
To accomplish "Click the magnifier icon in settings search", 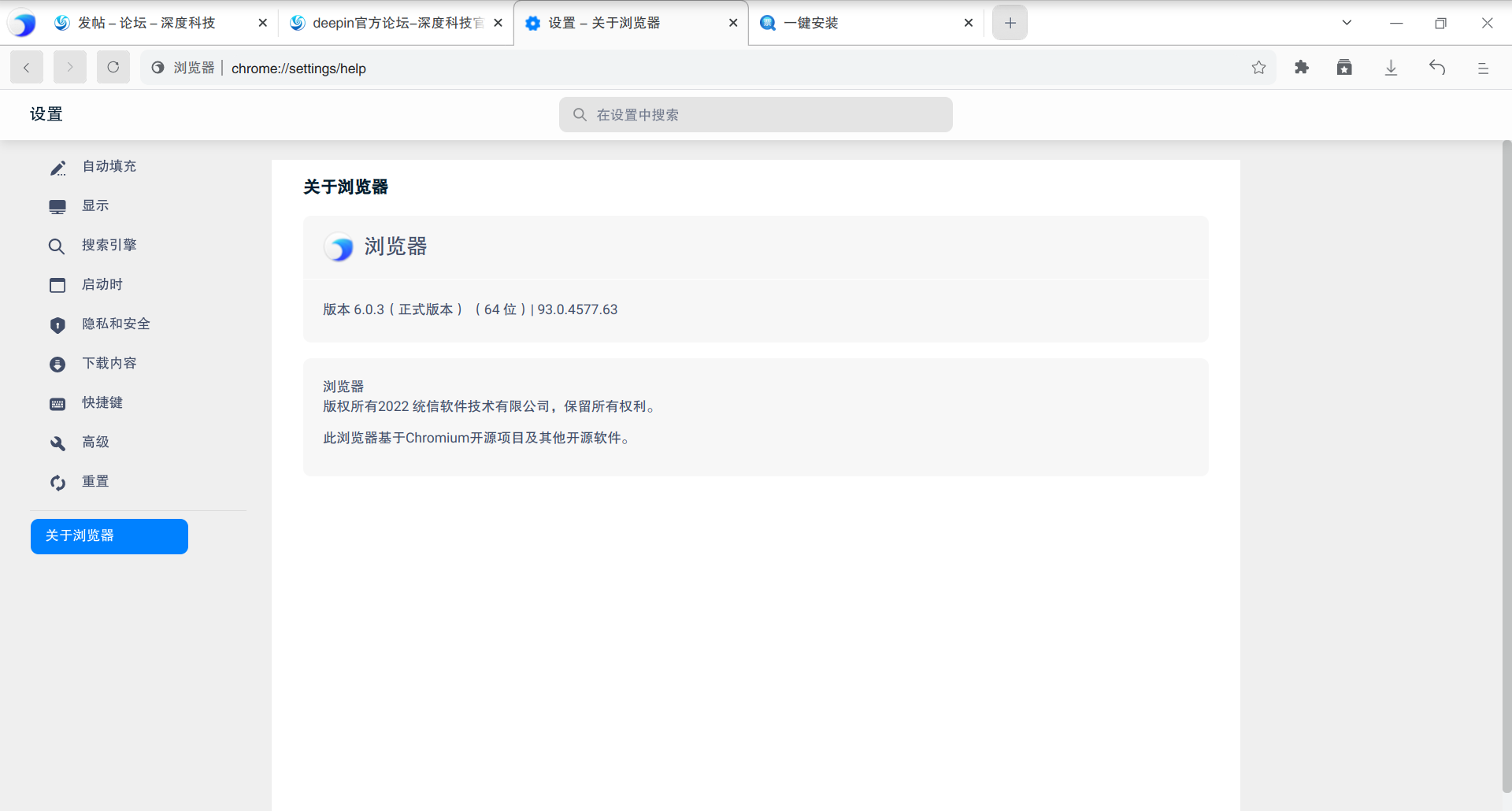I will [x=580, y=115].
